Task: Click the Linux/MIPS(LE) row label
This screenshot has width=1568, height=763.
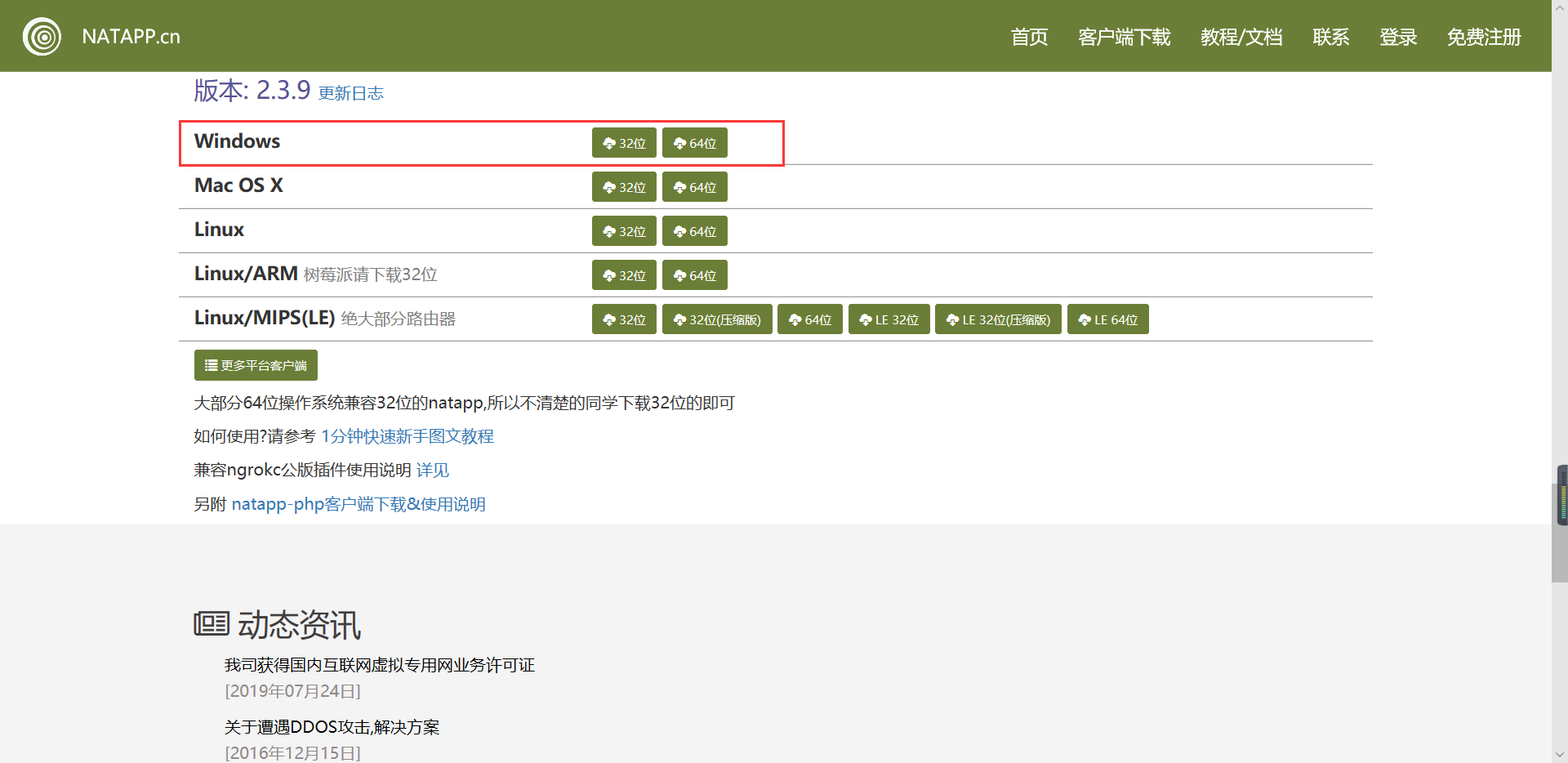Action: click(265, 318)
